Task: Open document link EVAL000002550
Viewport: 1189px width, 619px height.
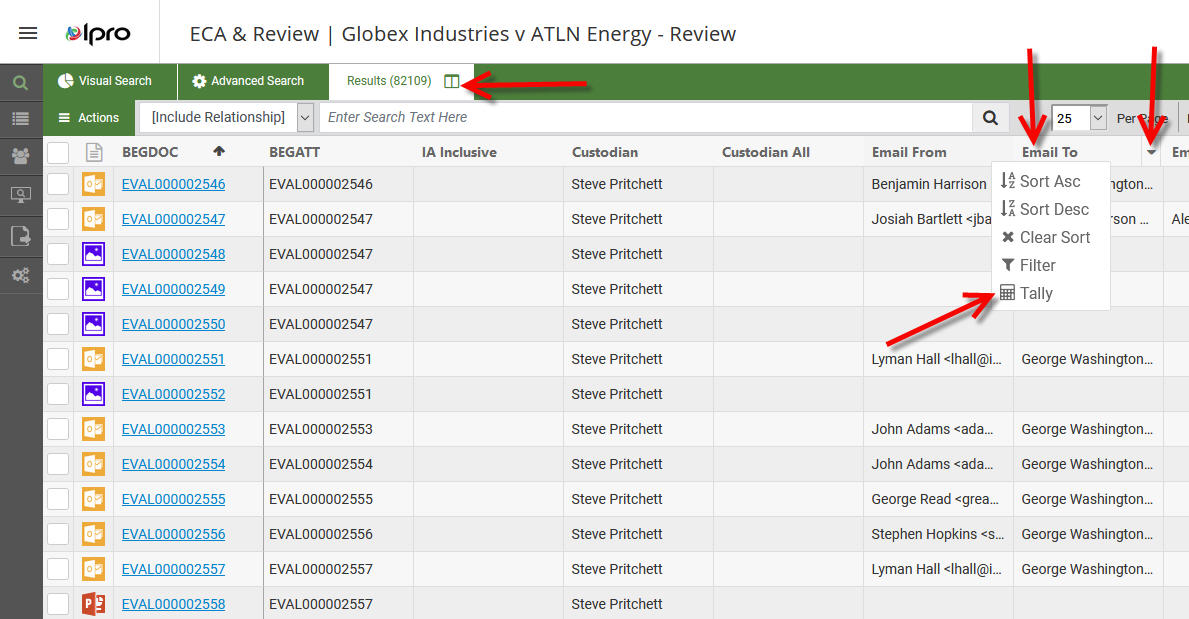Action: (174, 324)
